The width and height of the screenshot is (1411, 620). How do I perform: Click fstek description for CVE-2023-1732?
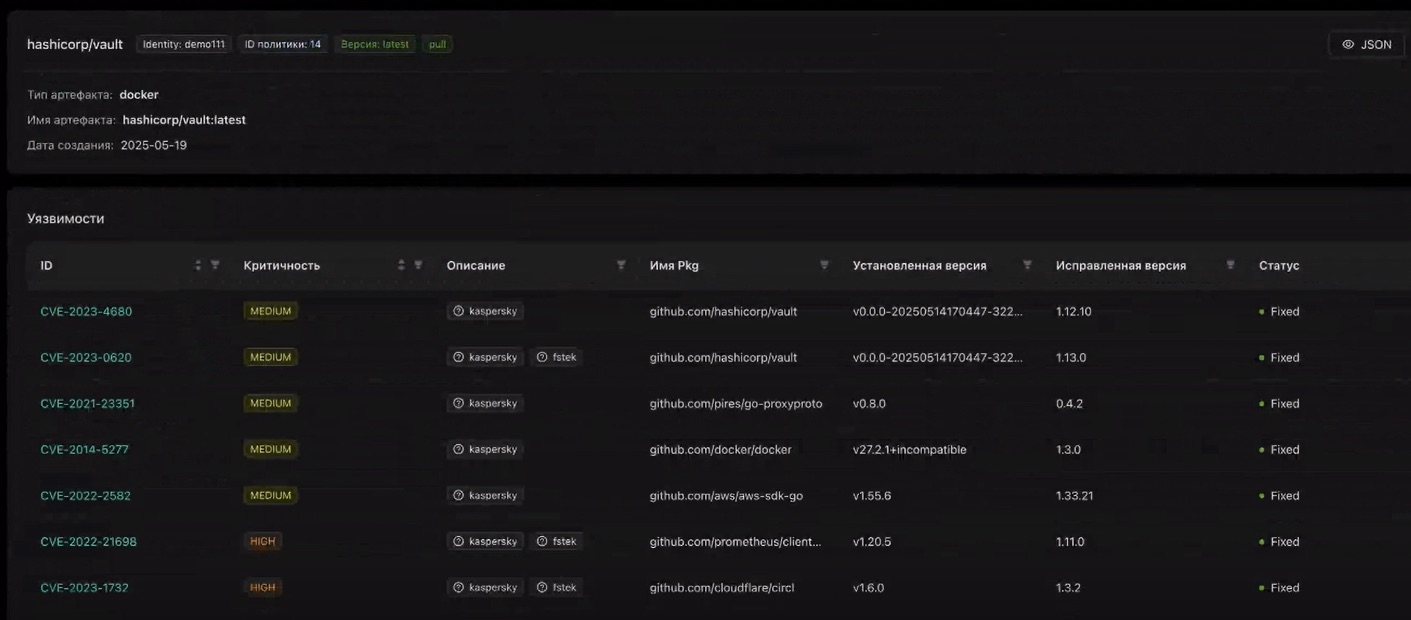click(x=556, y=587)
